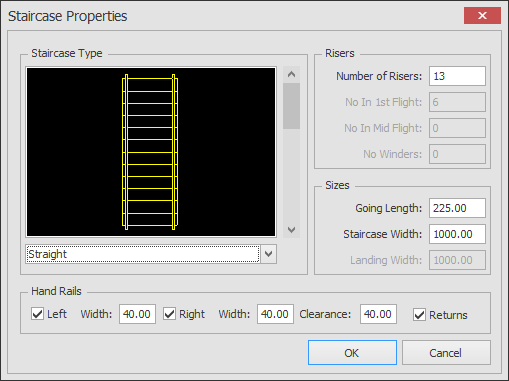Focus the Staircase Width field
The width and height of the screenshot is (509, 381).
point(457,234)
